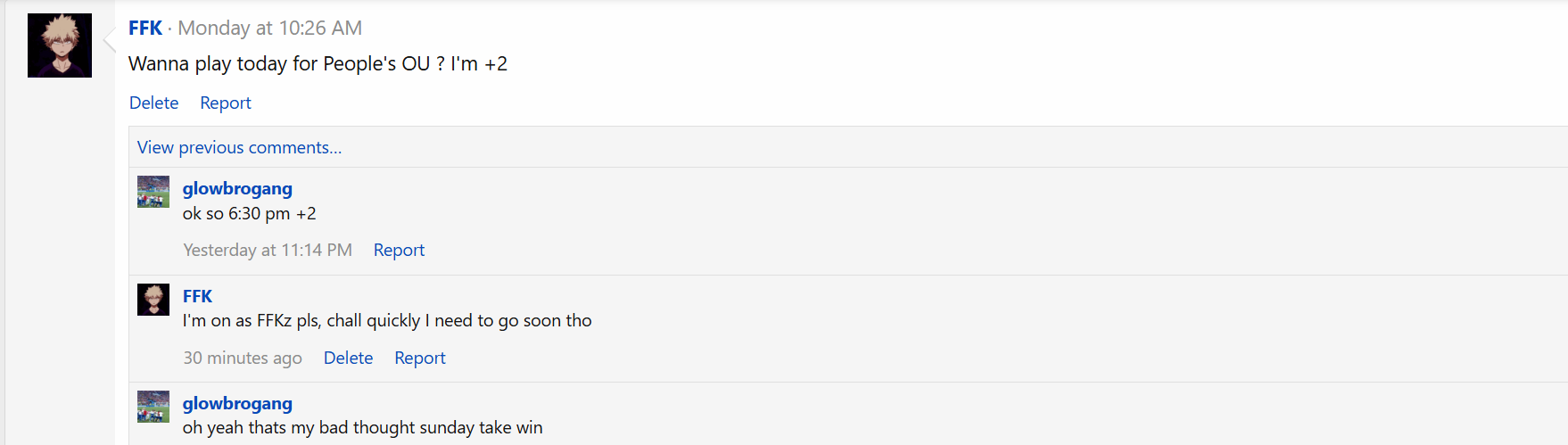The image size is (1568, 445).
Task: Click FFK's large avatar beside the main post
Action: point(60,45)
